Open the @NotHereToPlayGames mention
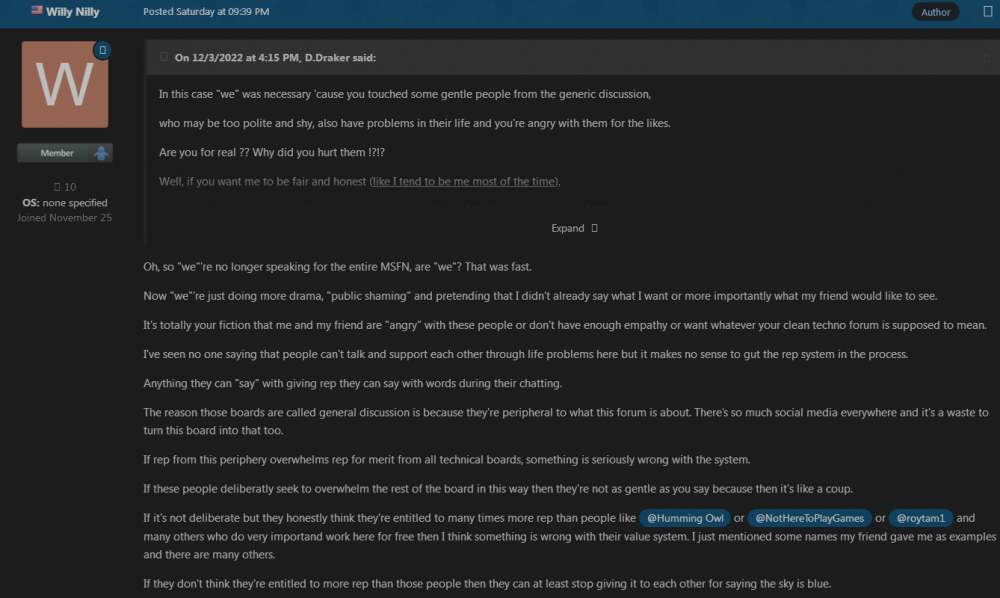The width and height of the screenshot is (1000, 598). [809, 518]
